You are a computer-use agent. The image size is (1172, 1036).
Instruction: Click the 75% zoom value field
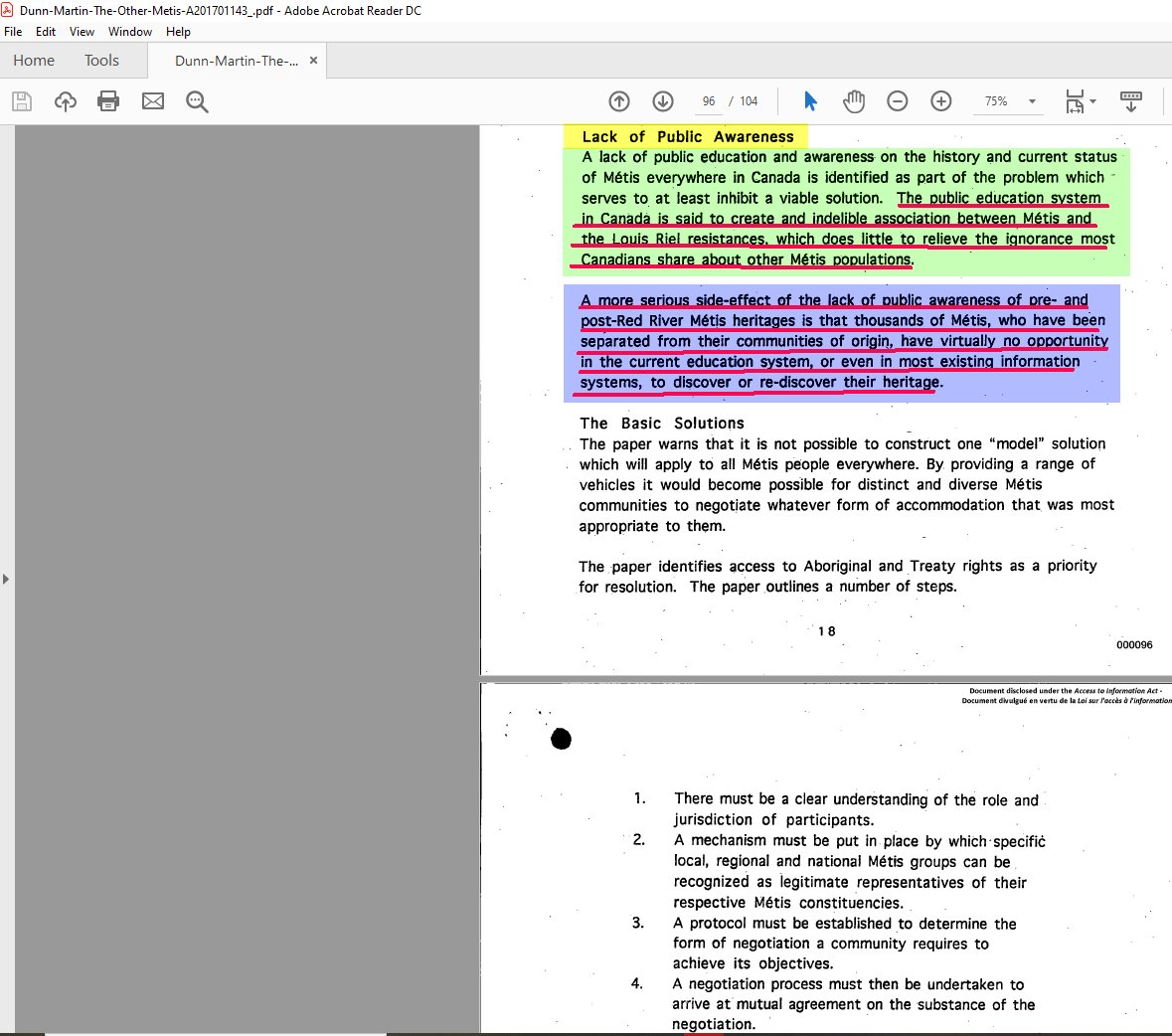click(x=996, y=100)
